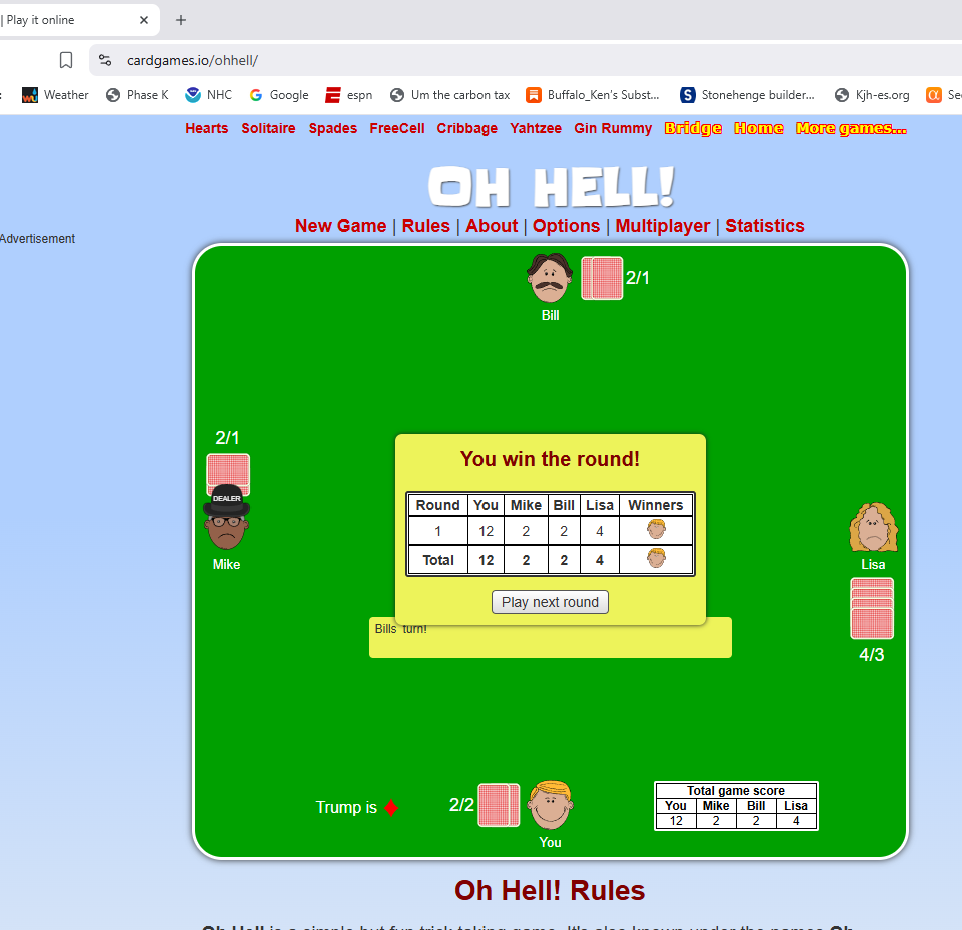Open a new browser tab
Viewport: 962px width, 930px height.
180,20
